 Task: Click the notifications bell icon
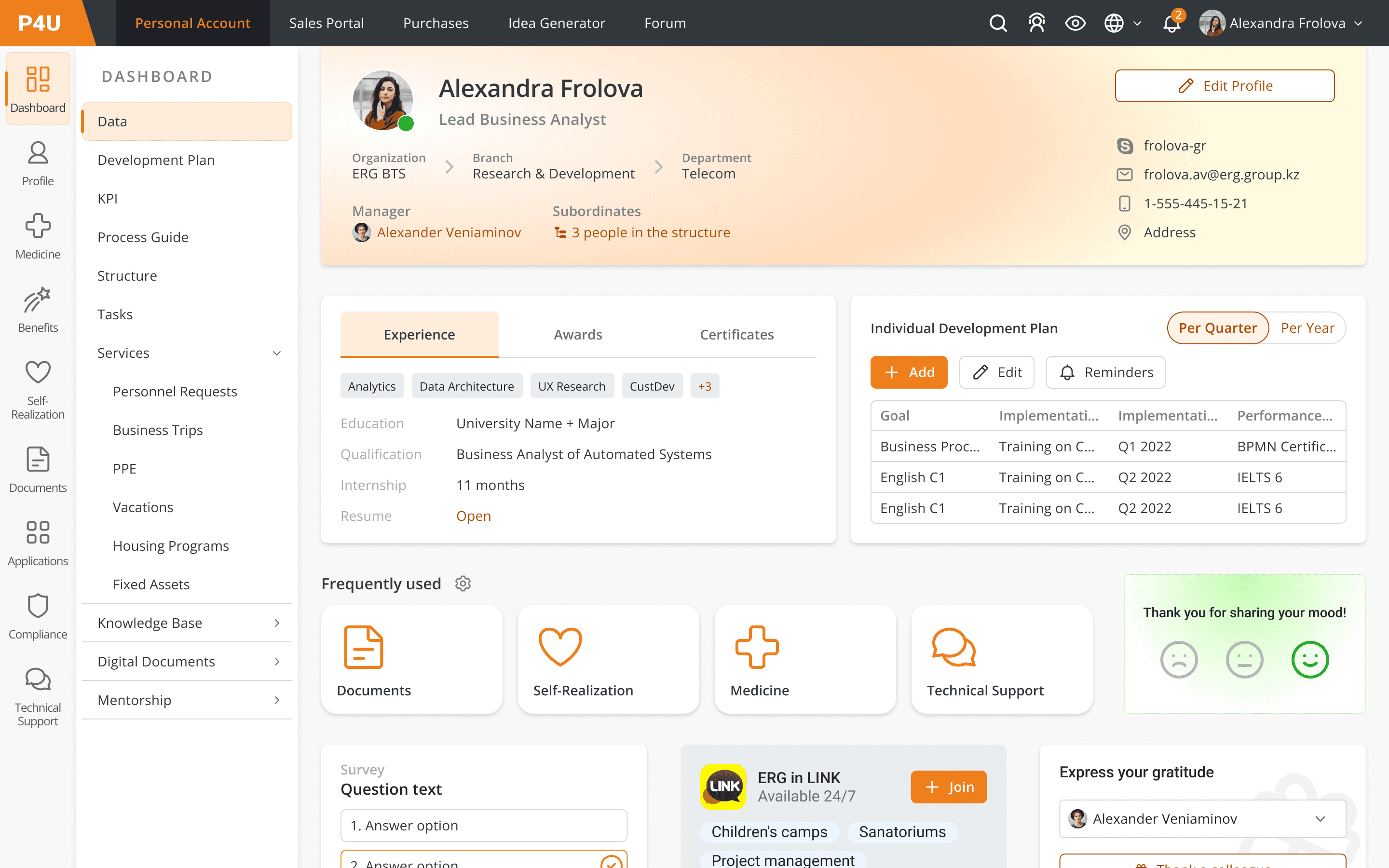click(x=1171, y=24)
